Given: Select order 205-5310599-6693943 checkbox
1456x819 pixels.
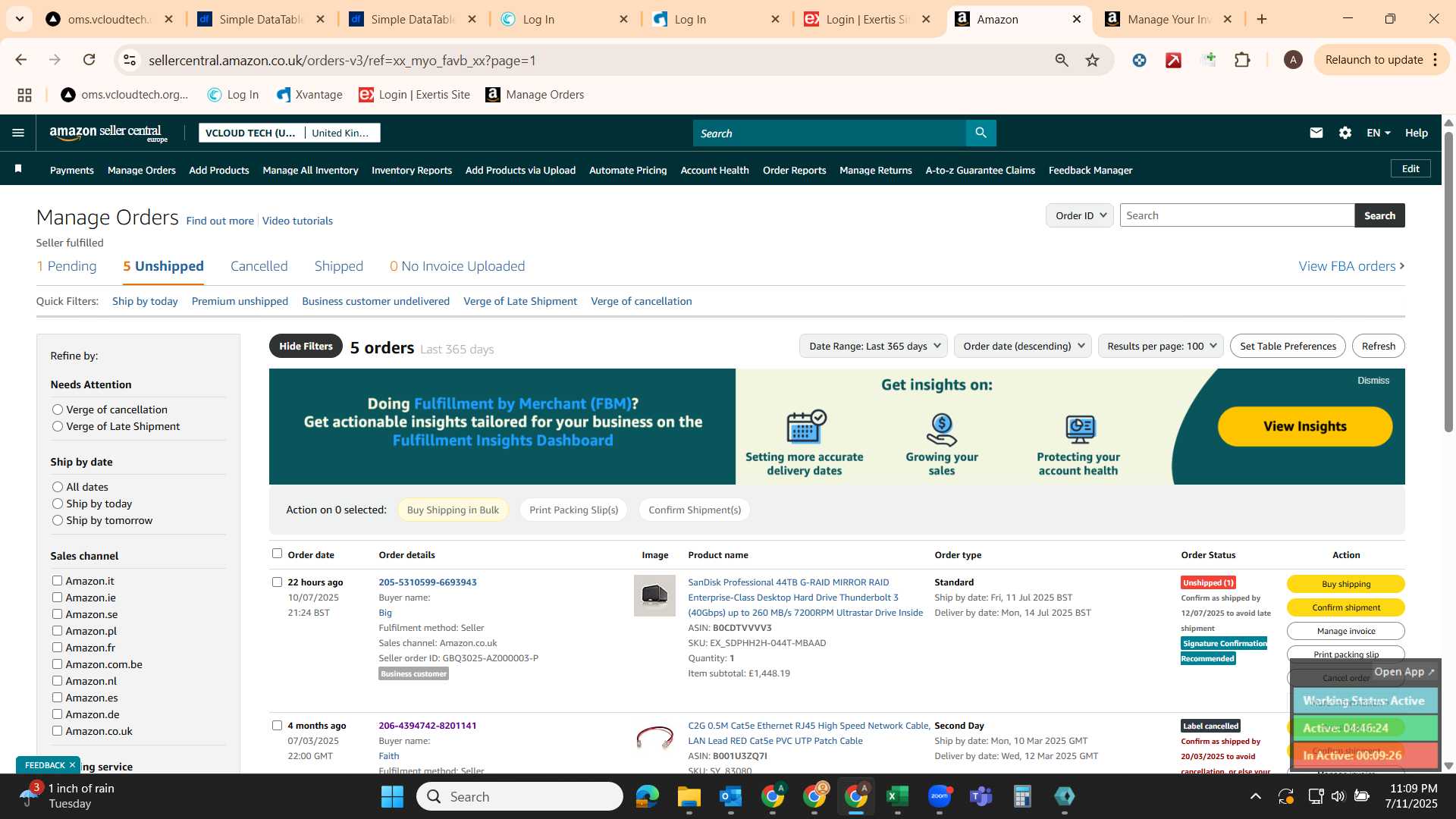Looking at the screenshot, I should (277, 582).
